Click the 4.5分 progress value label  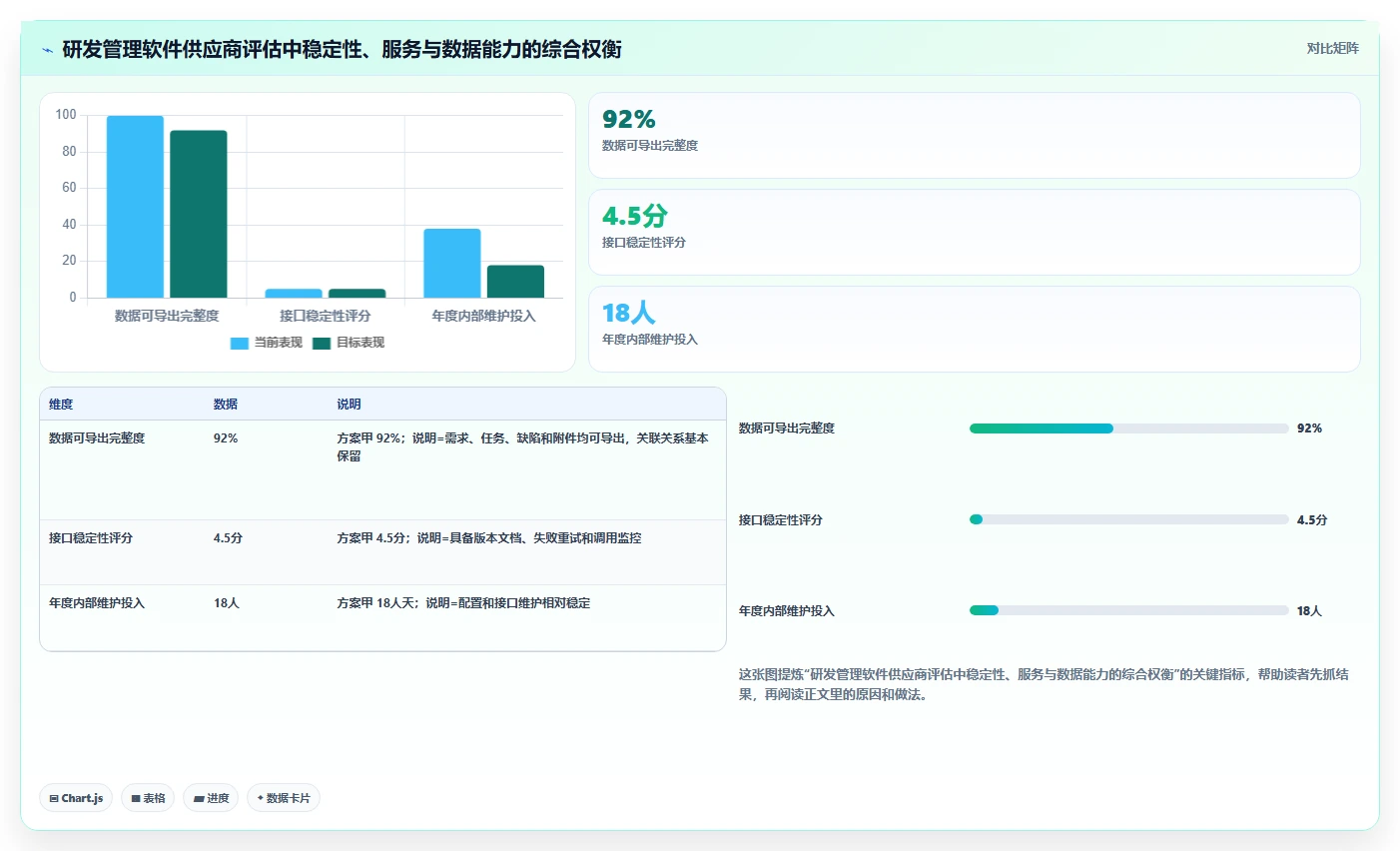point(1312,520)
